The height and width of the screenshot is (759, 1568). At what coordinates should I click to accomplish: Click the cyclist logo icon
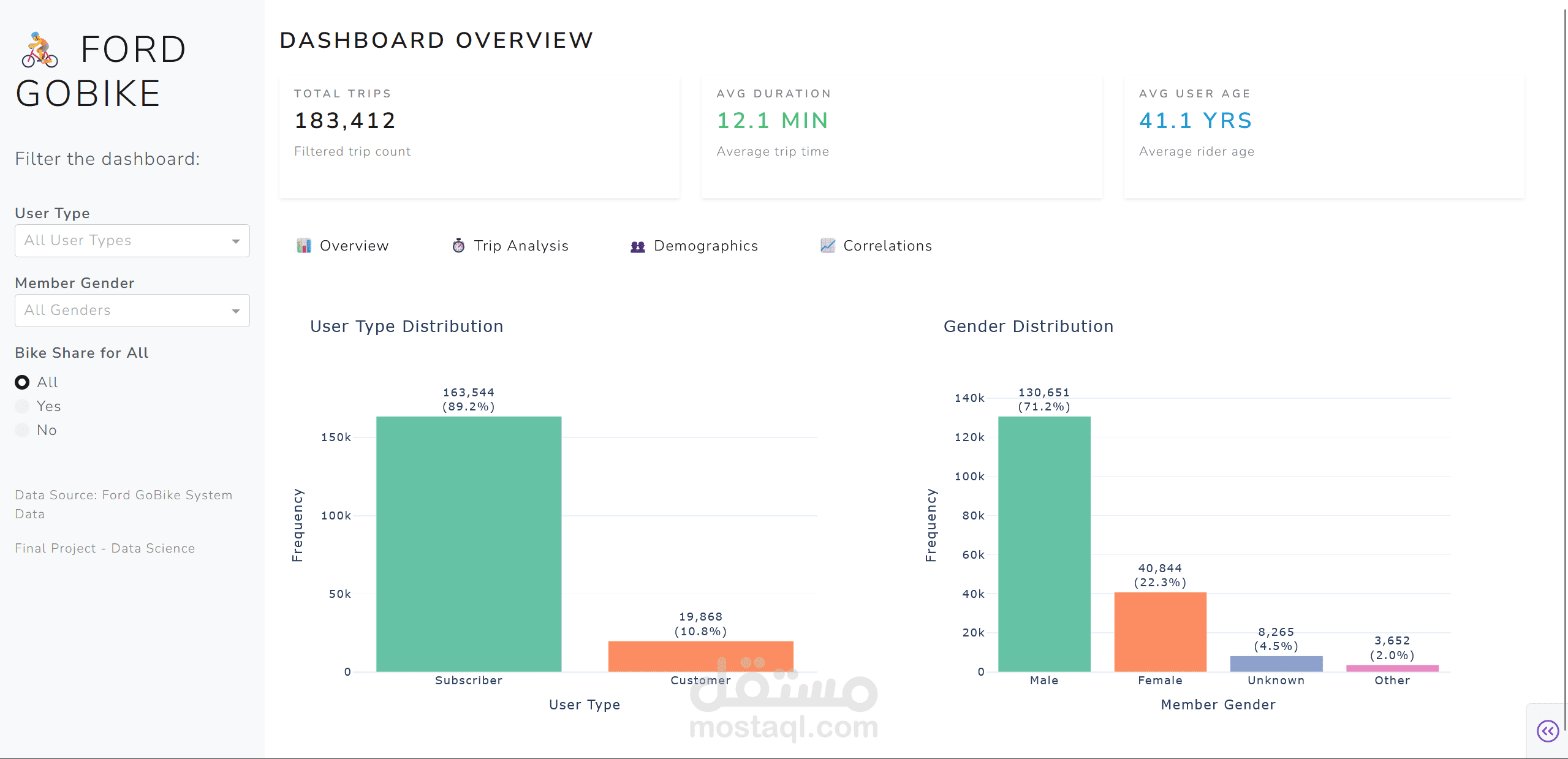pos(40,50)
